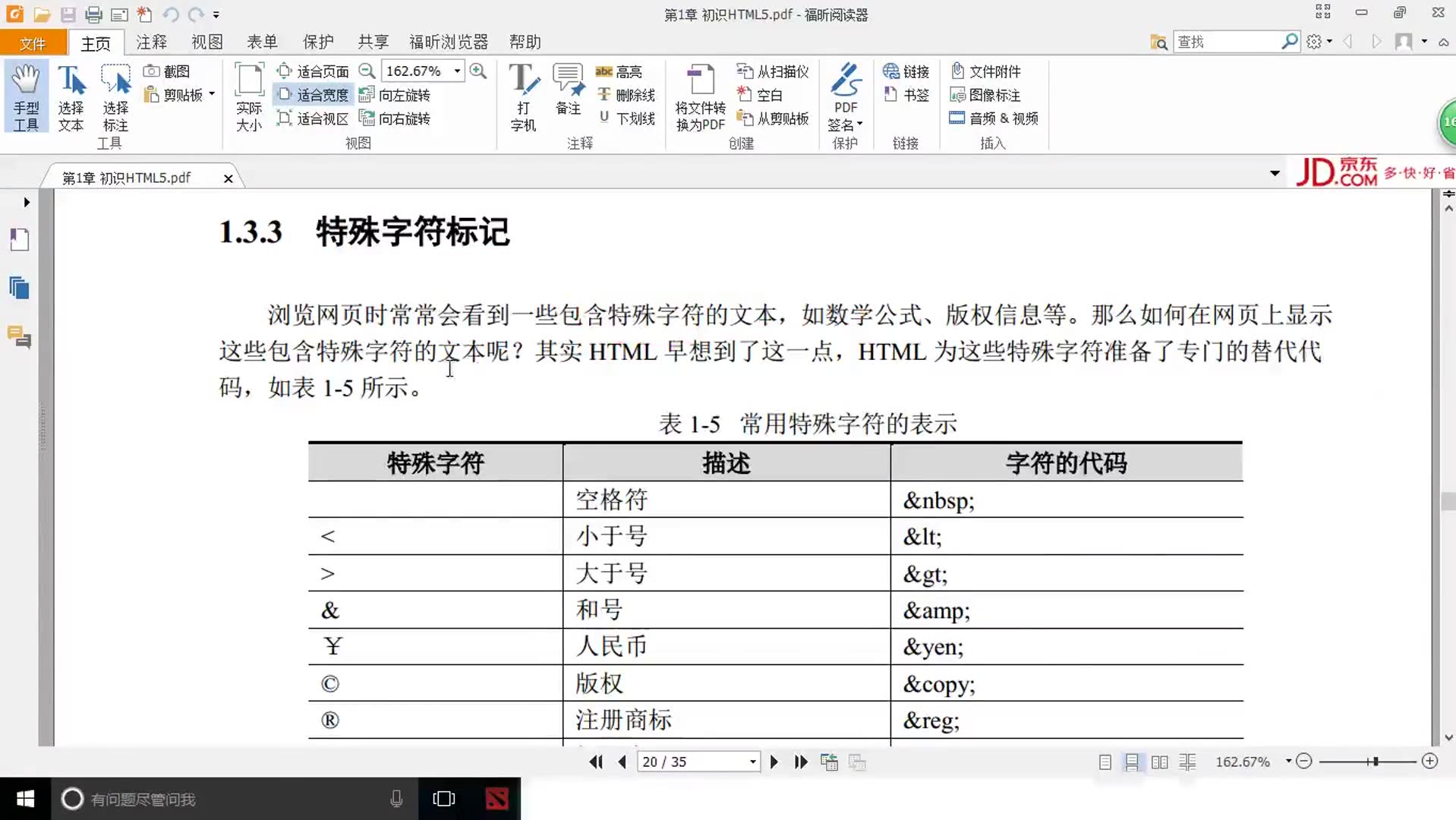1456x820 pixels.
Task: Zoom out using the status bar minus button
Action: [x=1304, y=761]
